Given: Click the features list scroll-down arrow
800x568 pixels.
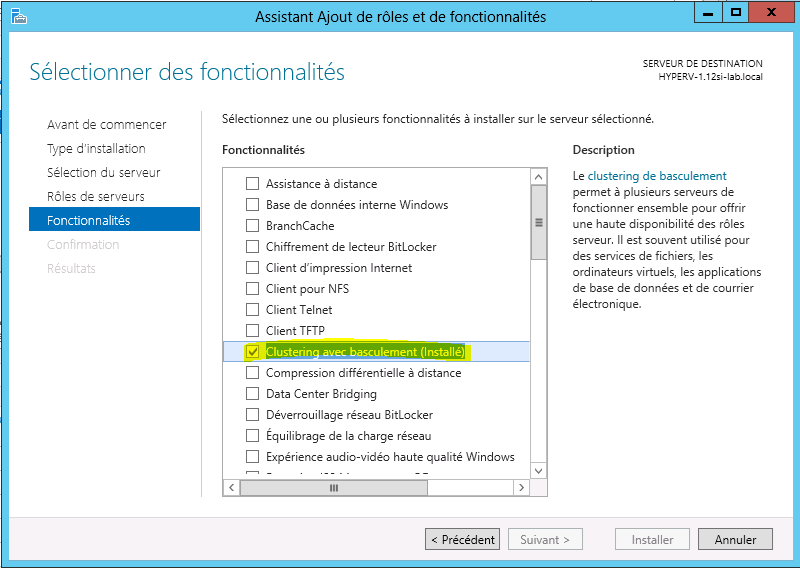Looking at the screenshot, I should tap(538, 471).
